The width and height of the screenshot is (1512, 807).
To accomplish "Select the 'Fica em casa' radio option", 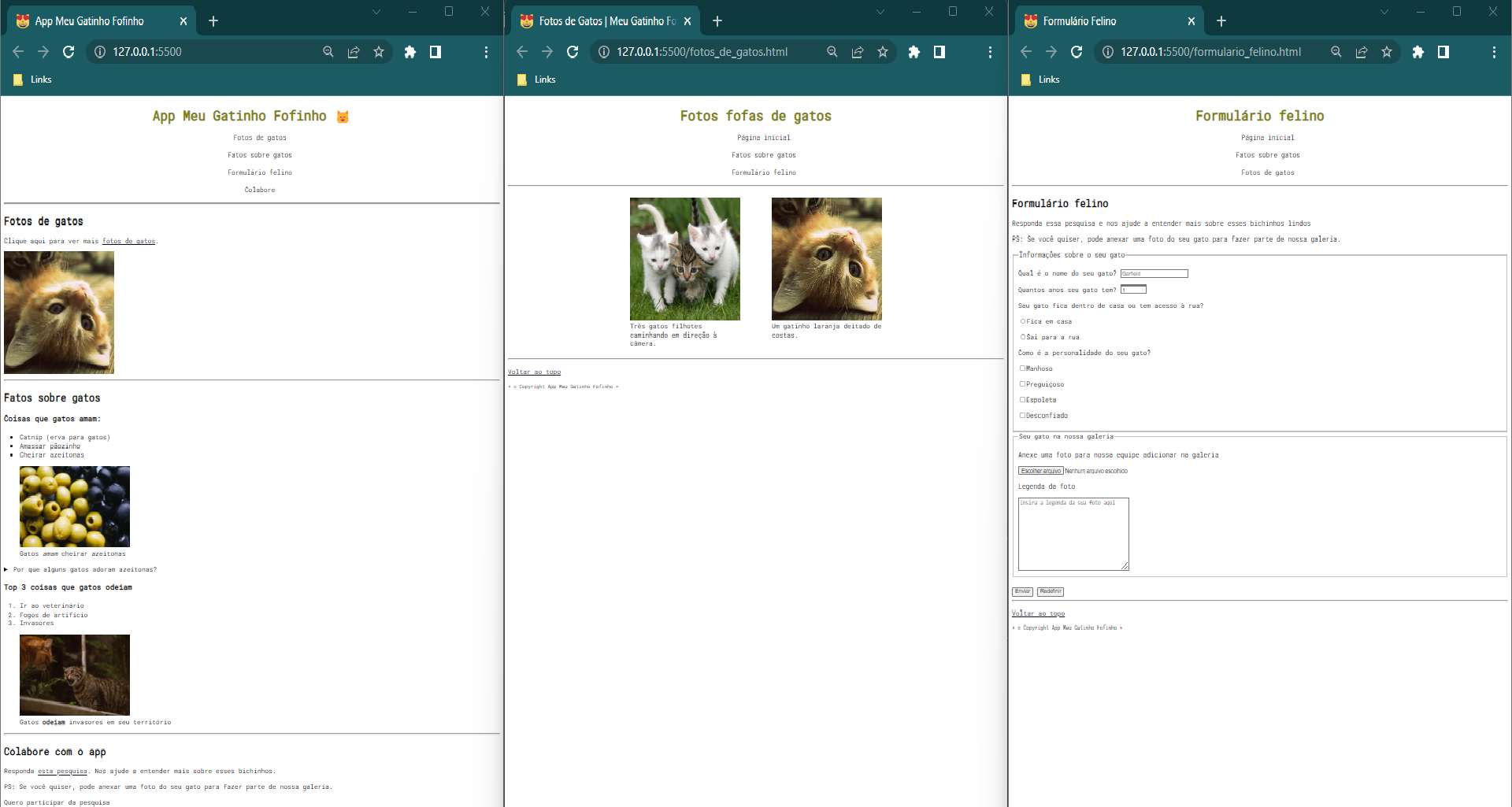I will click(x=1023, y=321).
